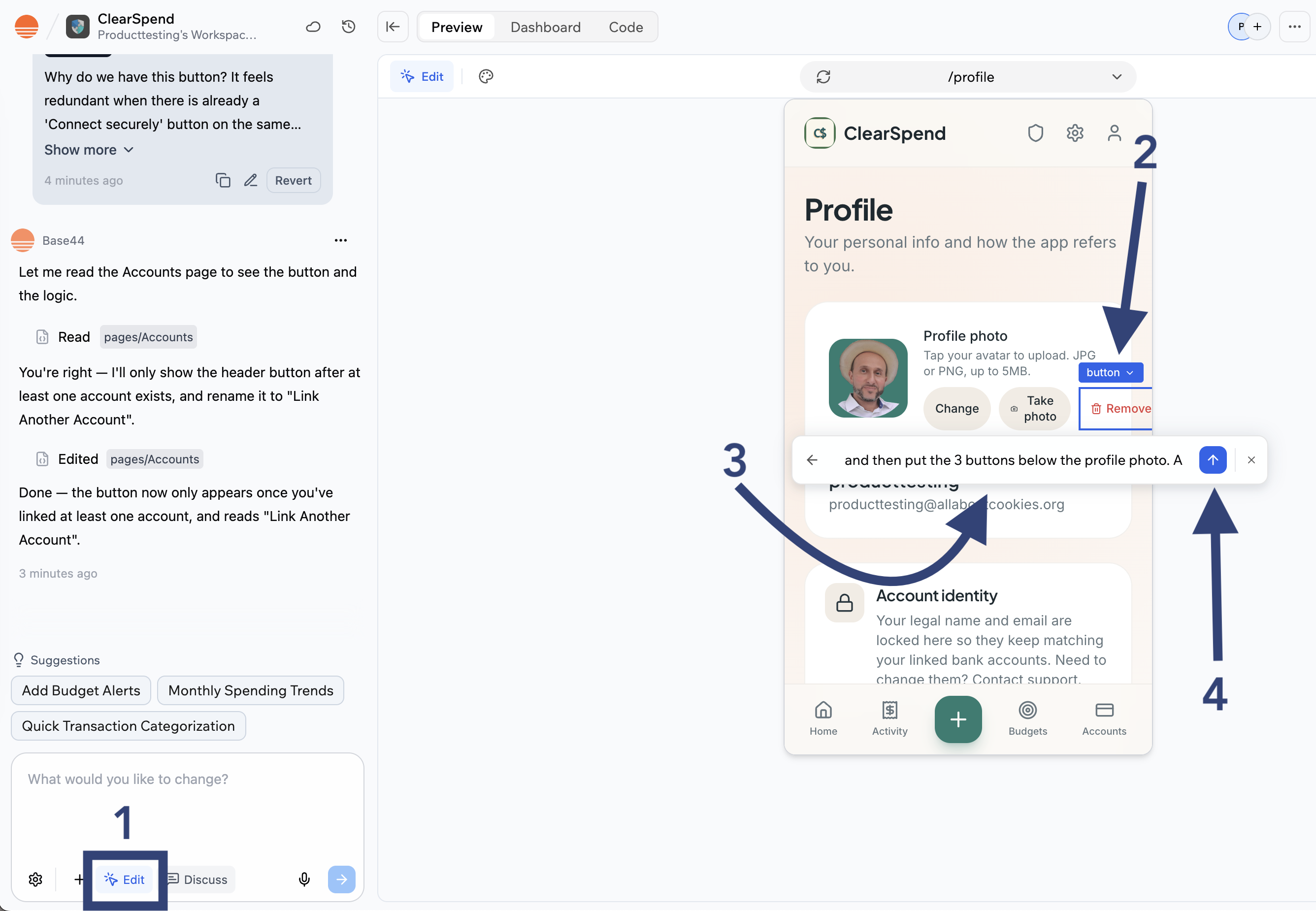Click into the inline edit prompt text field

click(x=1013, y=460)
